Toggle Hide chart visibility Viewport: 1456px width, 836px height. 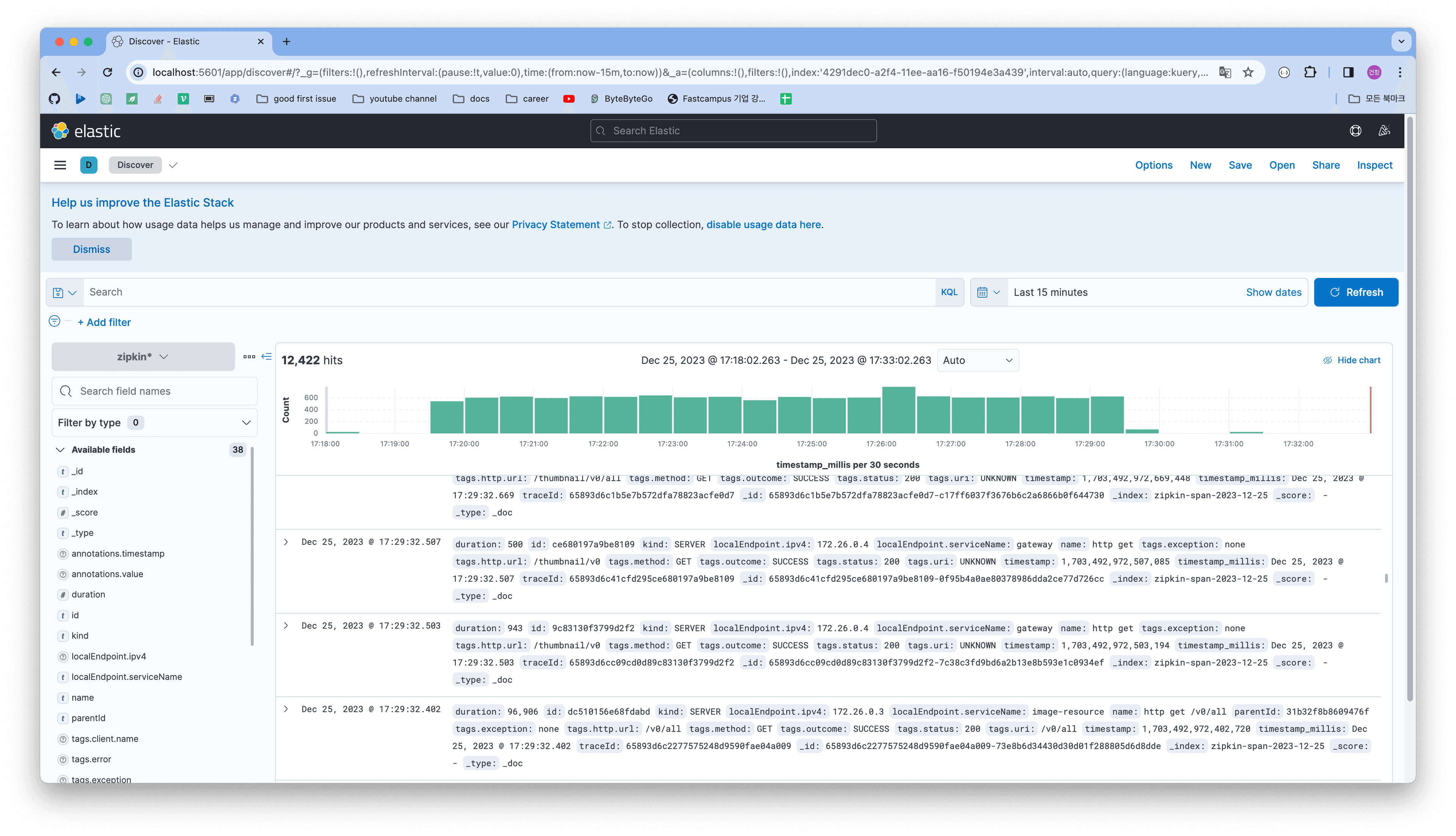pos(1351,360)
